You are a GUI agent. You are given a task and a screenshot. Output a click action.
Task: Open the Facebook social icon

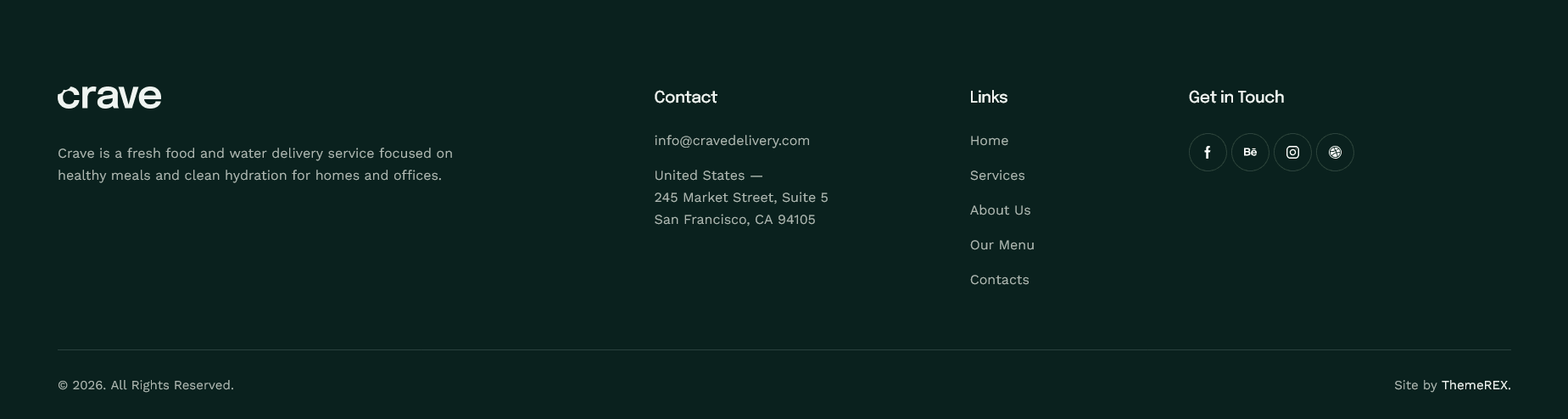1208,153
